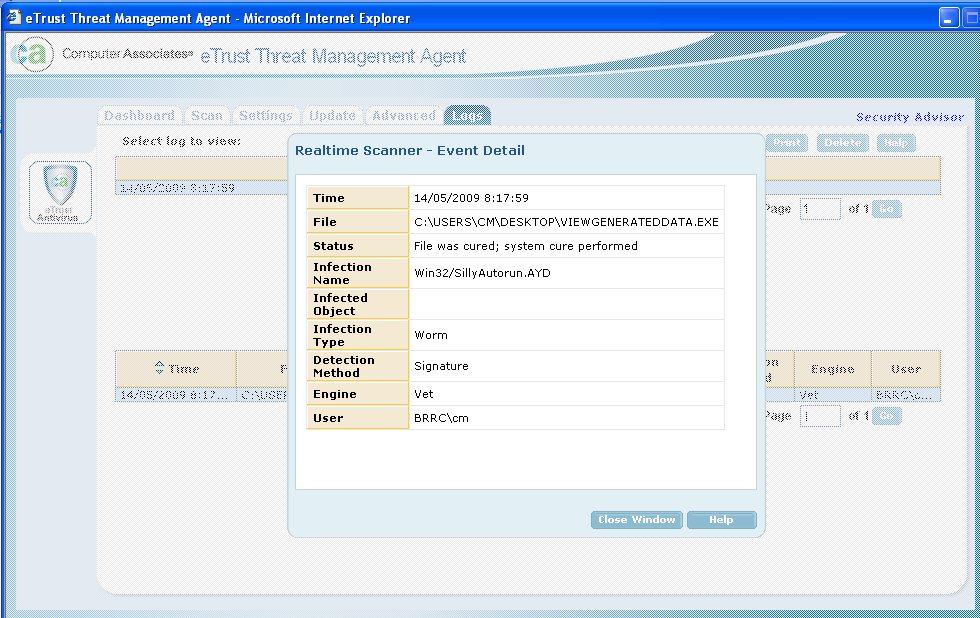Click the lower Page number field

tap(820, 416)
